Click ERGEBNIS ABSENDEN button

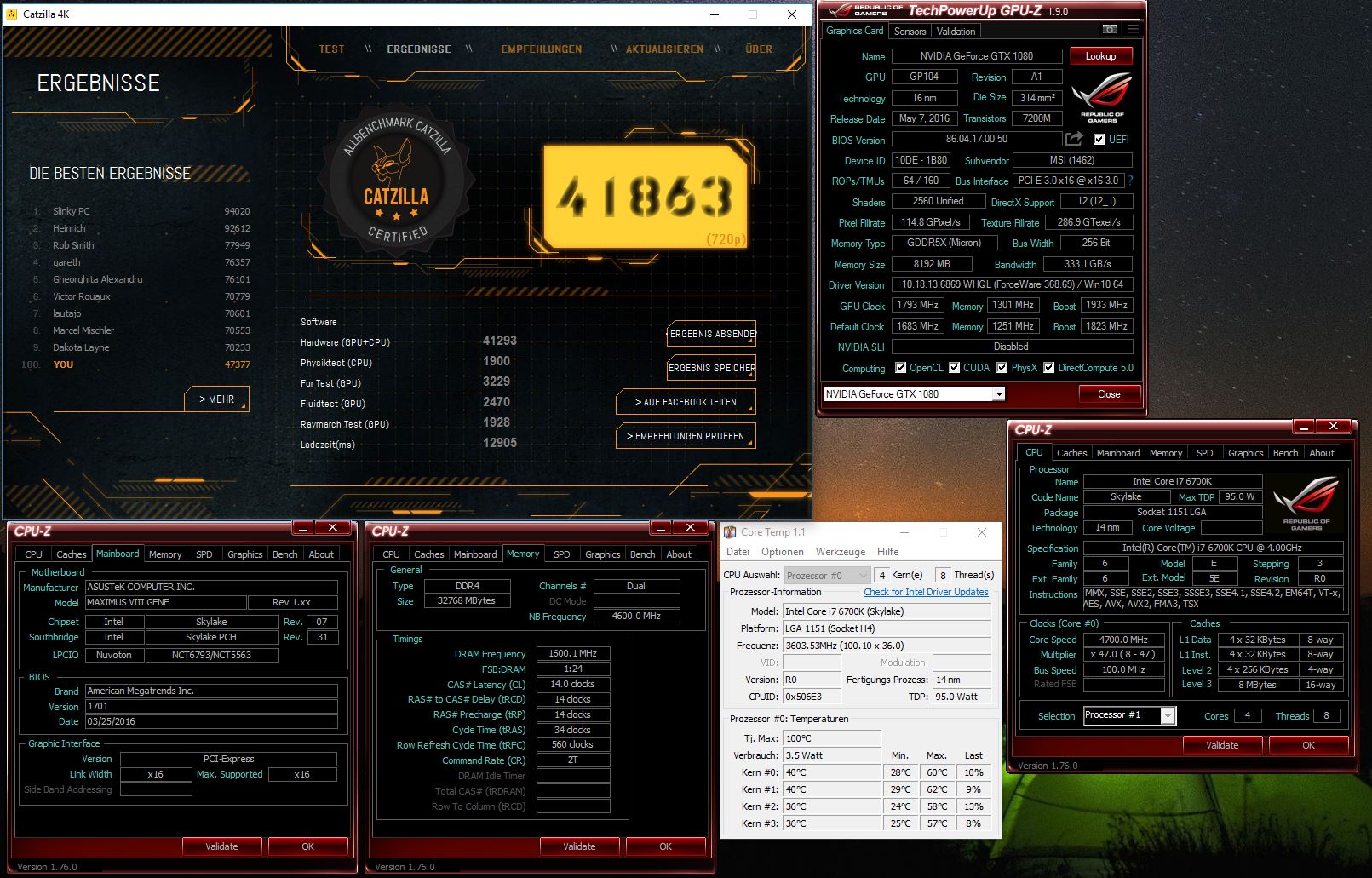(711, 334)
